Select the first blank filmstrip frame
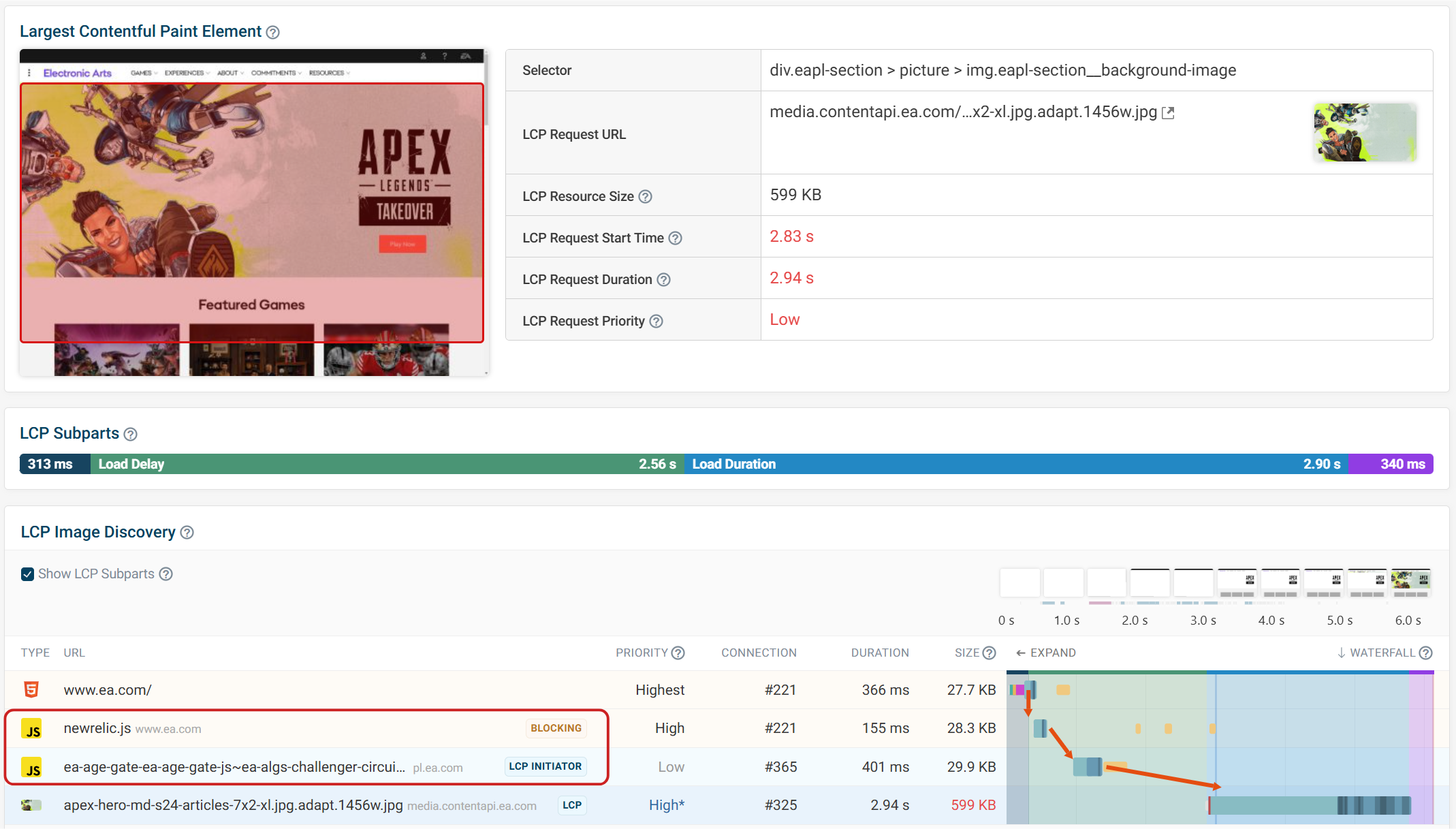This screenshot has height=829, width=1456. click(x=1019, y=584)
